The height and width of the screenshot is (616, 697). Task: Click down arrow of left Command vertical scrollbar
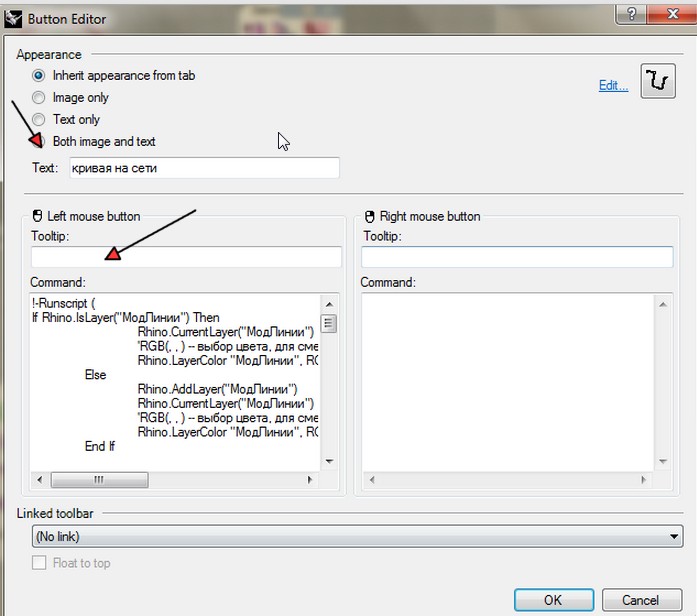[x=329, y=461]
